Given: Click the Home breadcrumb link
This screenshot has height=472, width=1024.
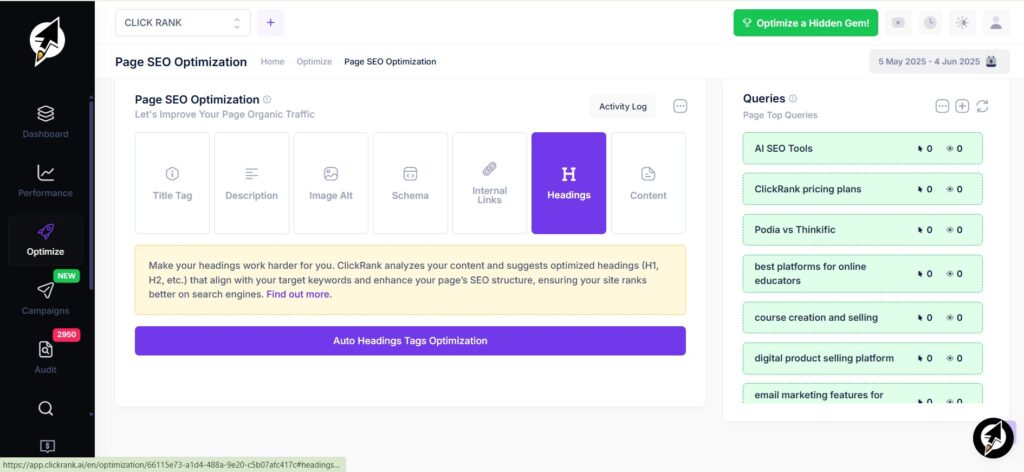Looking at the screenshot, I should pos(272,61).
